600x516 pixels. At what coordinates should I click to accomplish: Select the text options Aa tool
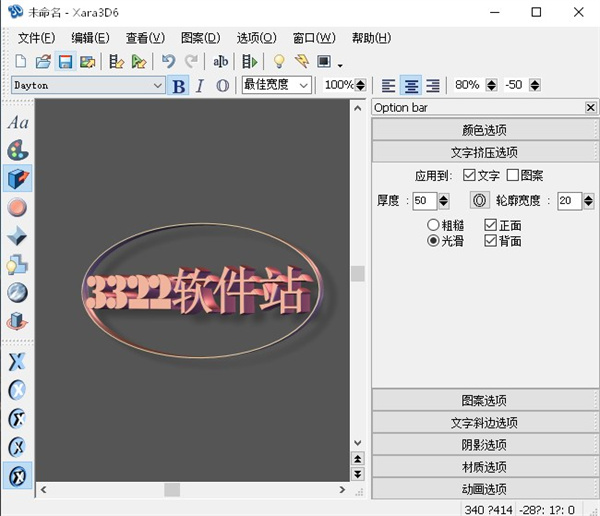click(x=18, y=123)
